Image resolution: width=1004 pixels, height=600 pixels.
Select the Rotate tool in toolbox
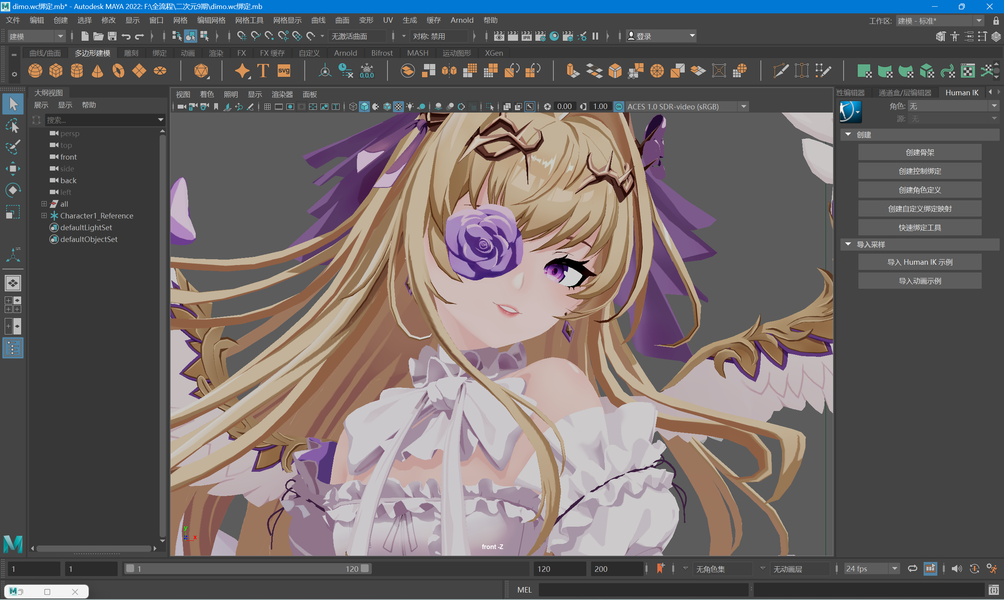(13, 190)
